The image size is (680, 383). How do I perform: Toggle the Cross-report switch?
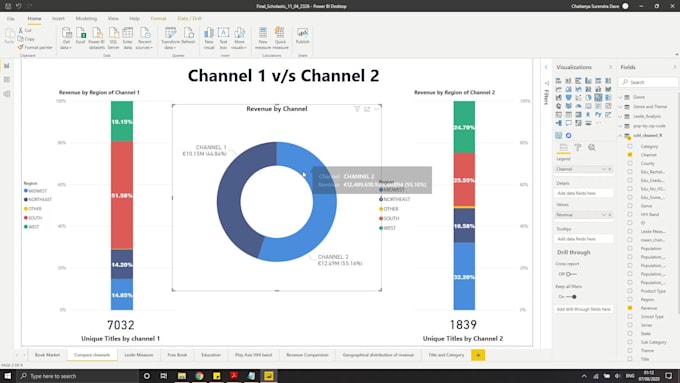click(x=571, y=274)
